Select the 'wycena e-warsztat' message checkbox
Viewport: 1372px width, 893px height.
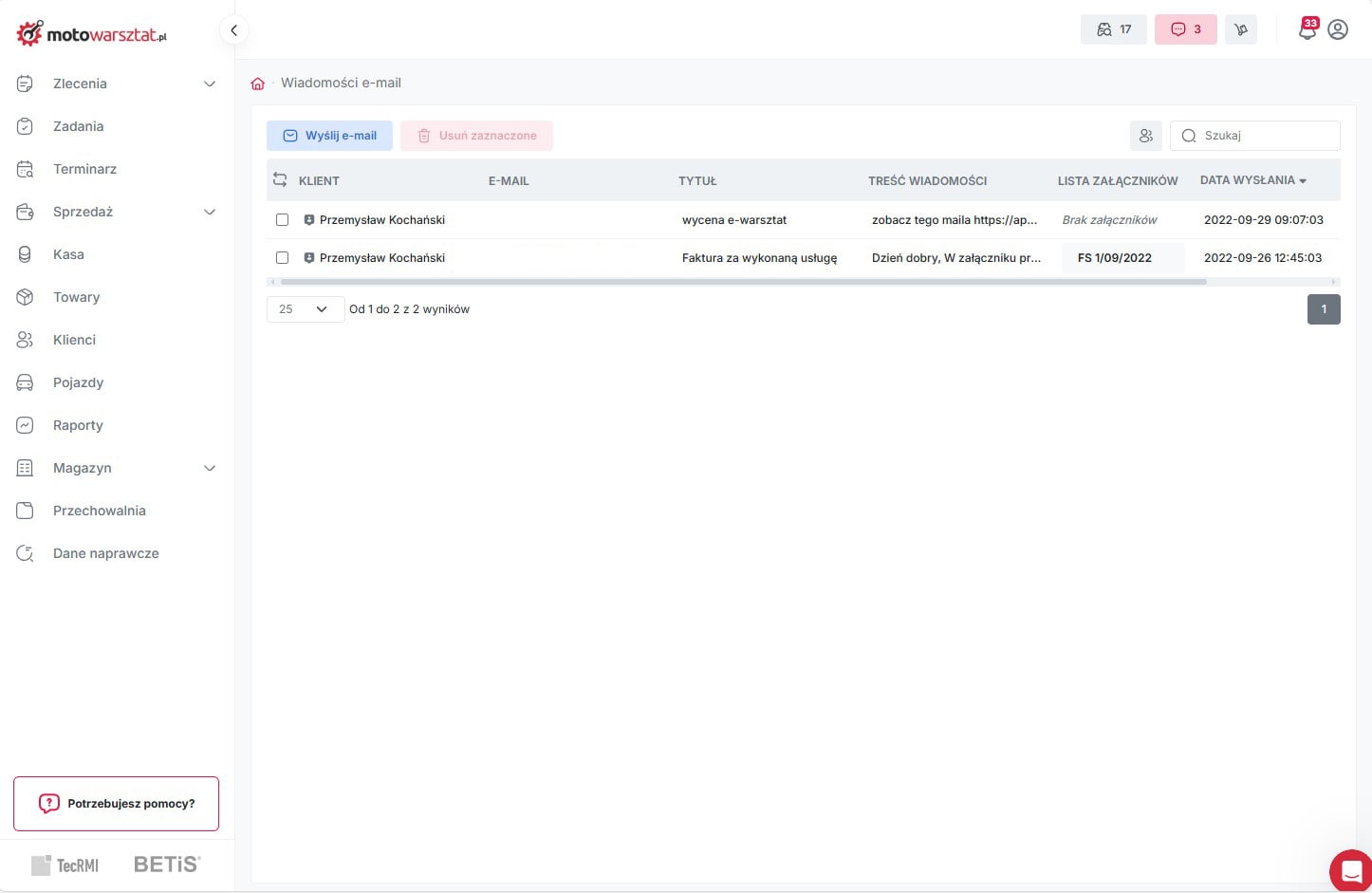pos(282,220)
